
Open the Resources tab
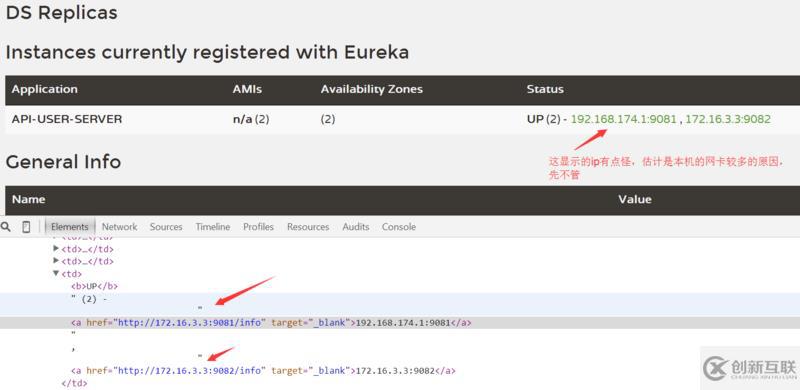[308, 227]
